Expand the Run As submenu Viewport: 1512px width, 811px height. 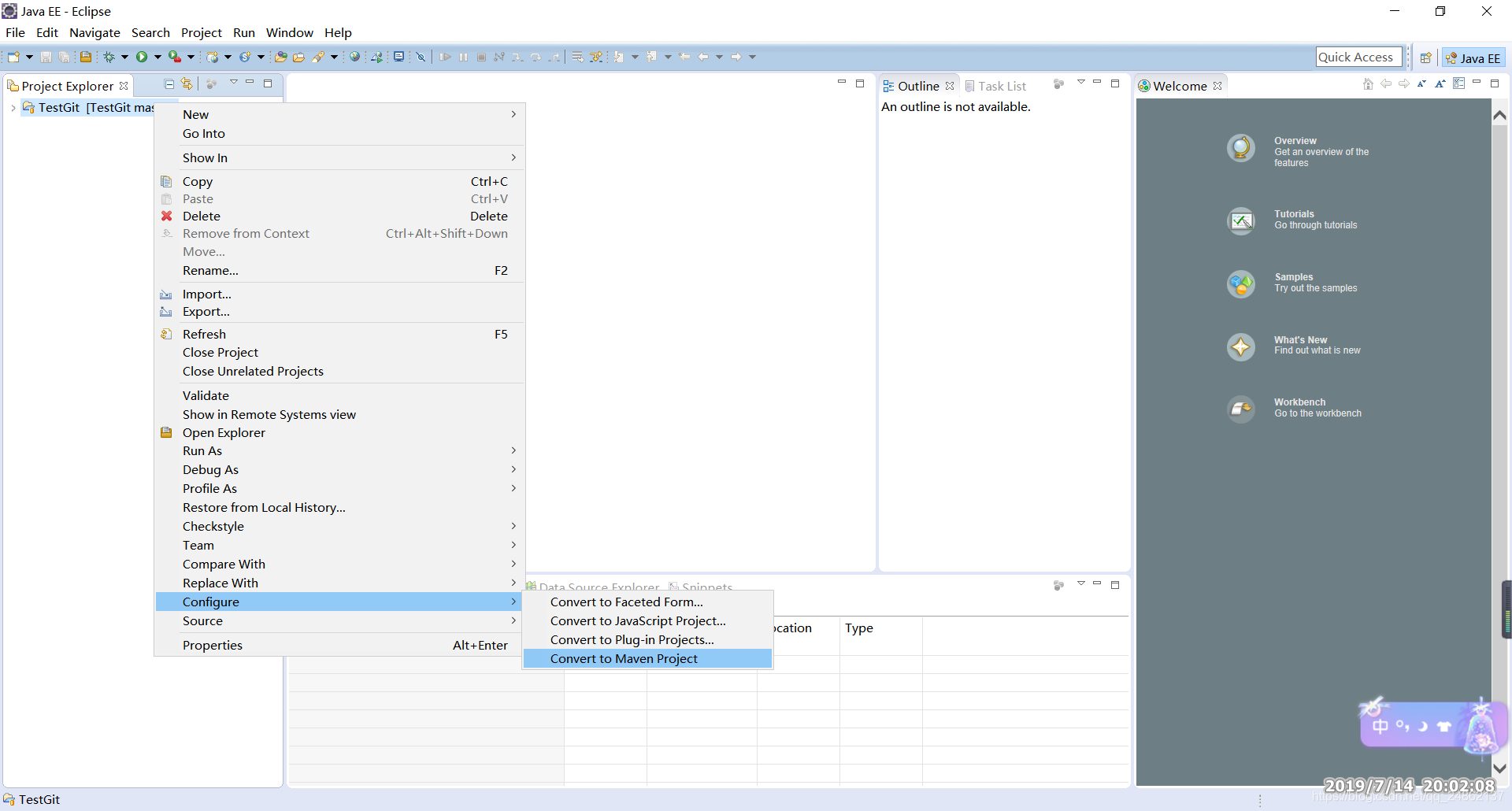tap(513, 450)
